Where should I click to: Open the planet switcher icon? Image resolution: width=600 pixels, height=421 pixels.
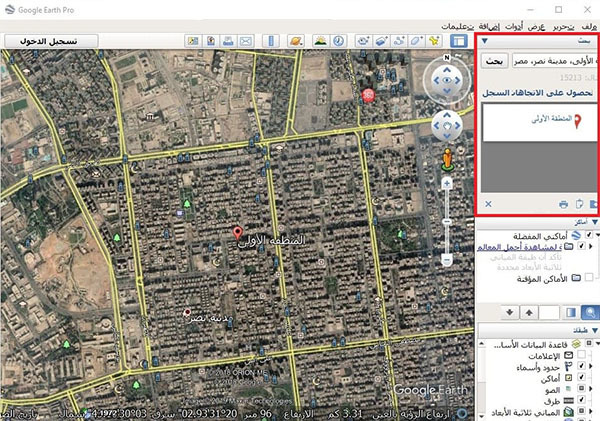pyautogui.click(x=296, y=41)
